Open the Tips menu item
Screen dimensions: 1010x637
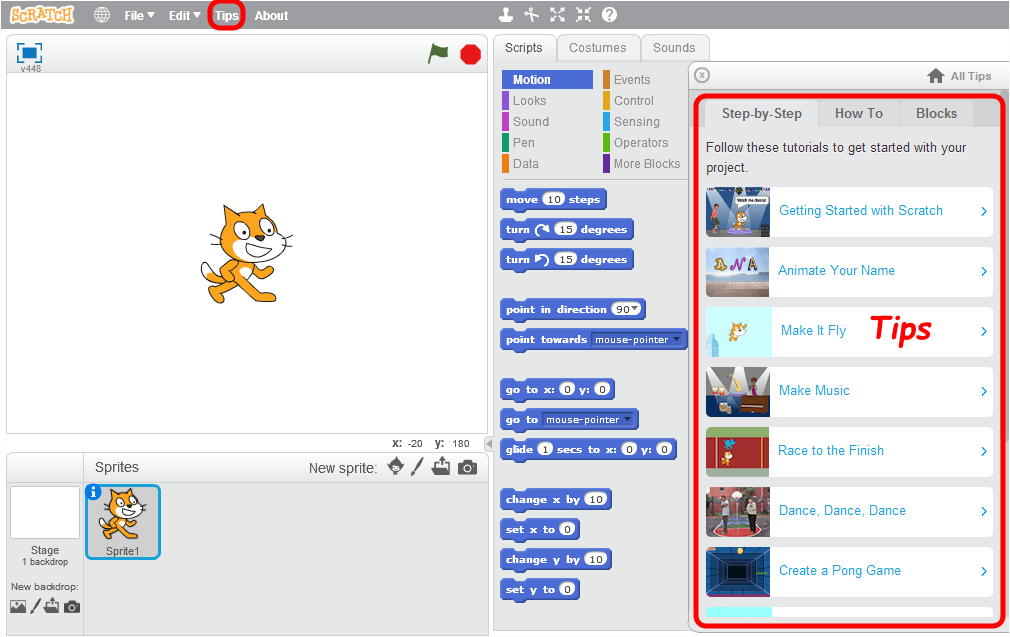[x=227, y=15]
